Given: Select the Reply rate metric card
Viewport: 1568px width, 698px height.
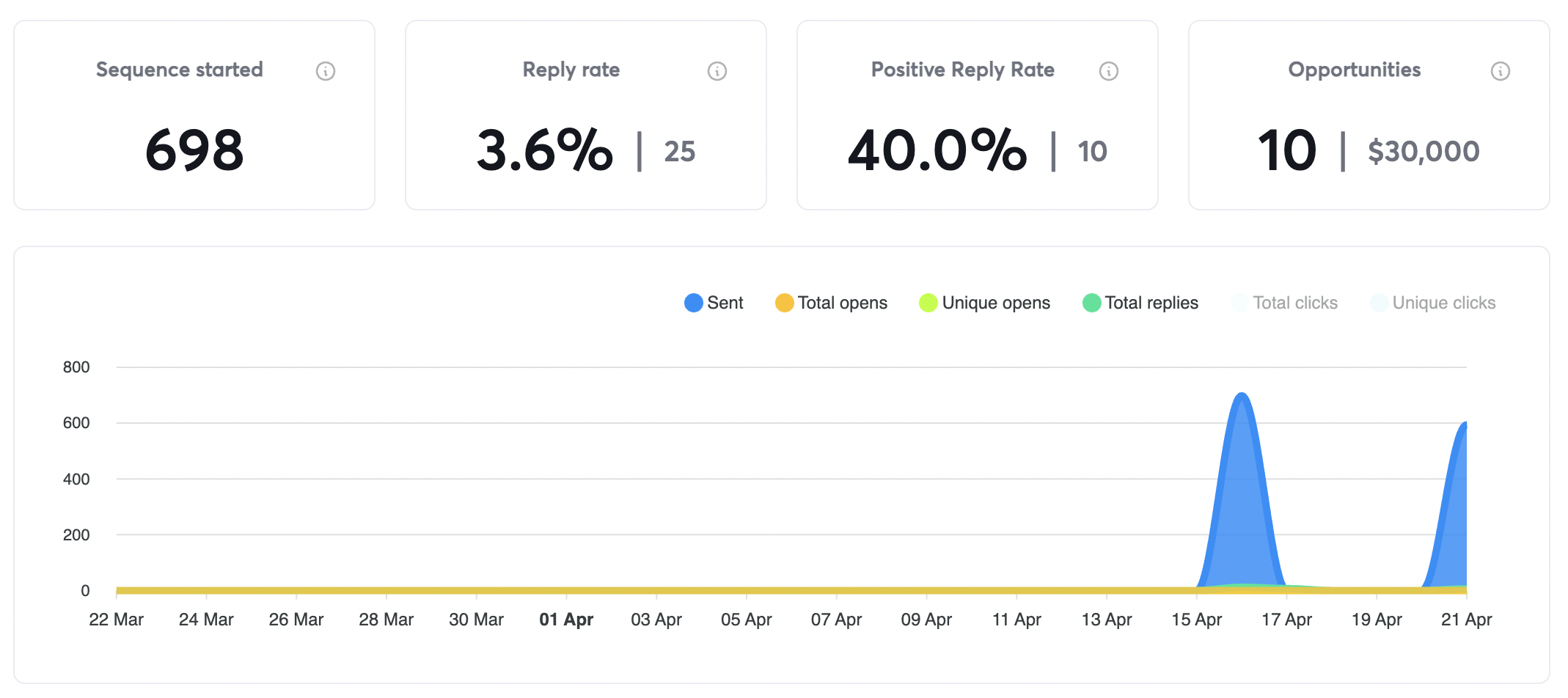Looking at the screenshot, I should [586, 114].
